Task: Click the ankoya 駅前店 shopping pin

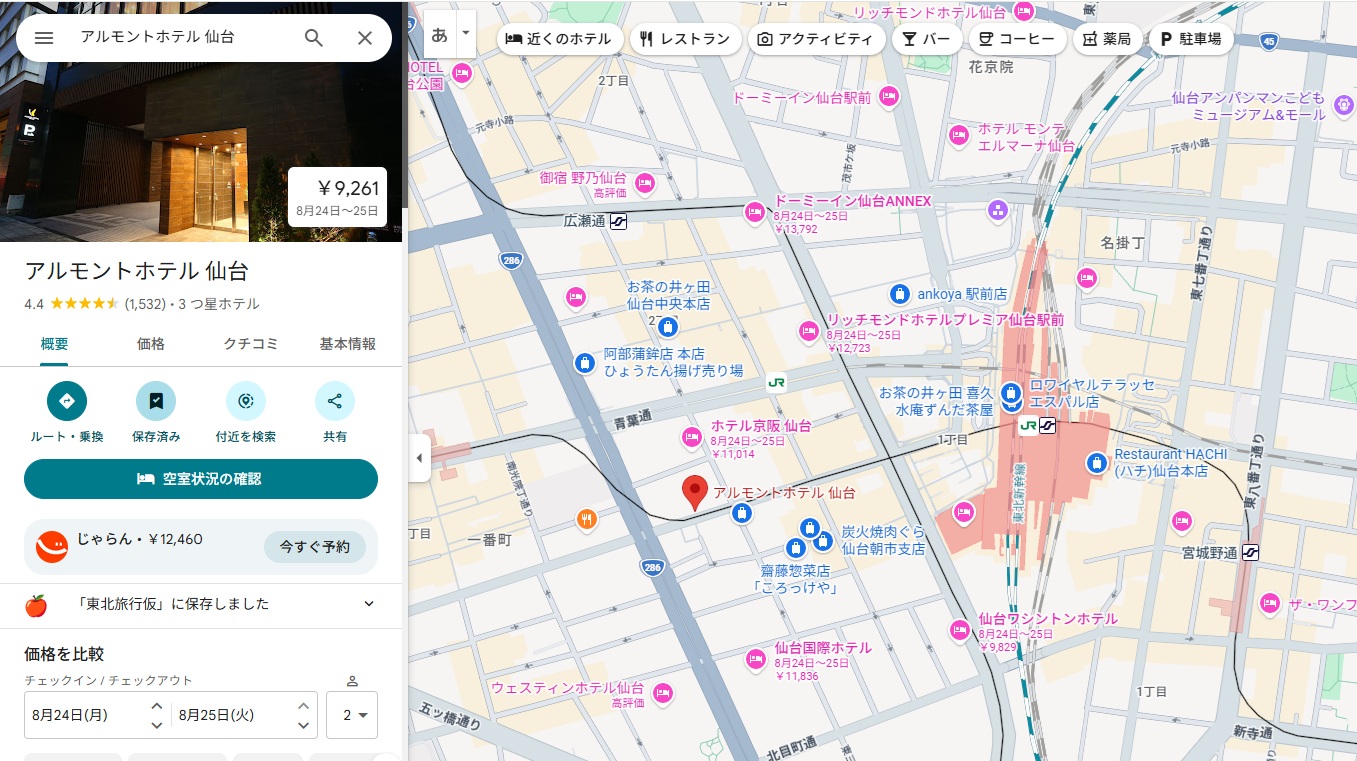Action: pos(899,294)
